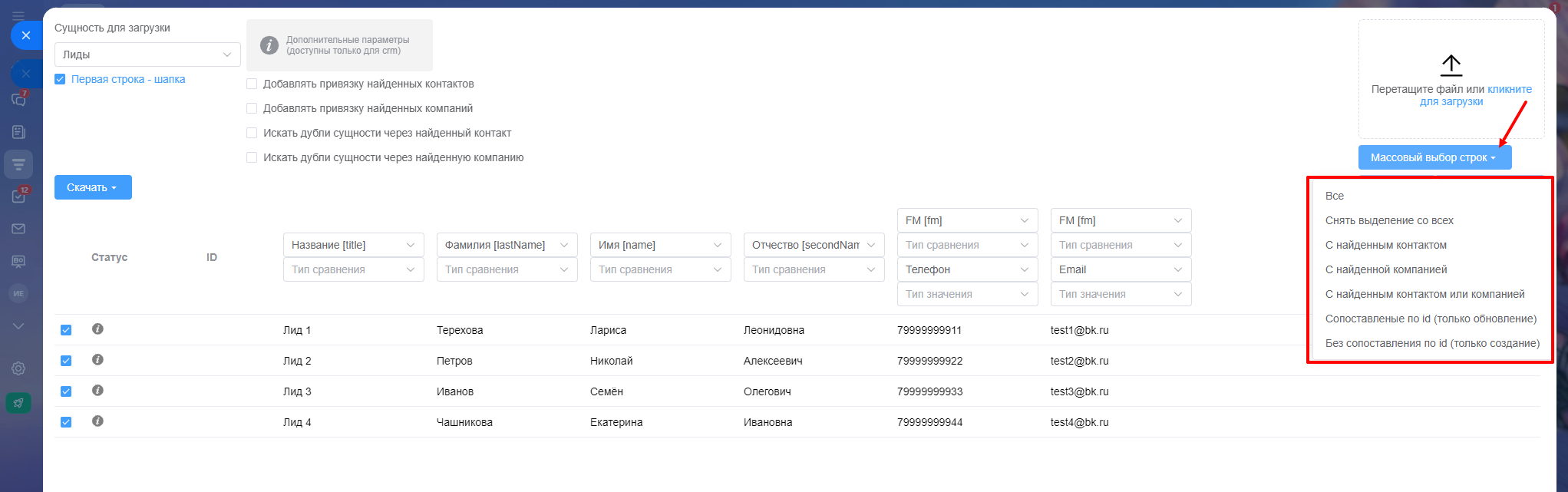
Task: Open the presentation board icon in the sidebar
Action: (18, 261)
